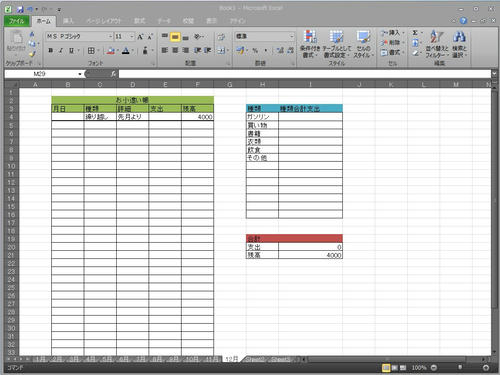Click the Increase Font Size icon

(140, 36)
